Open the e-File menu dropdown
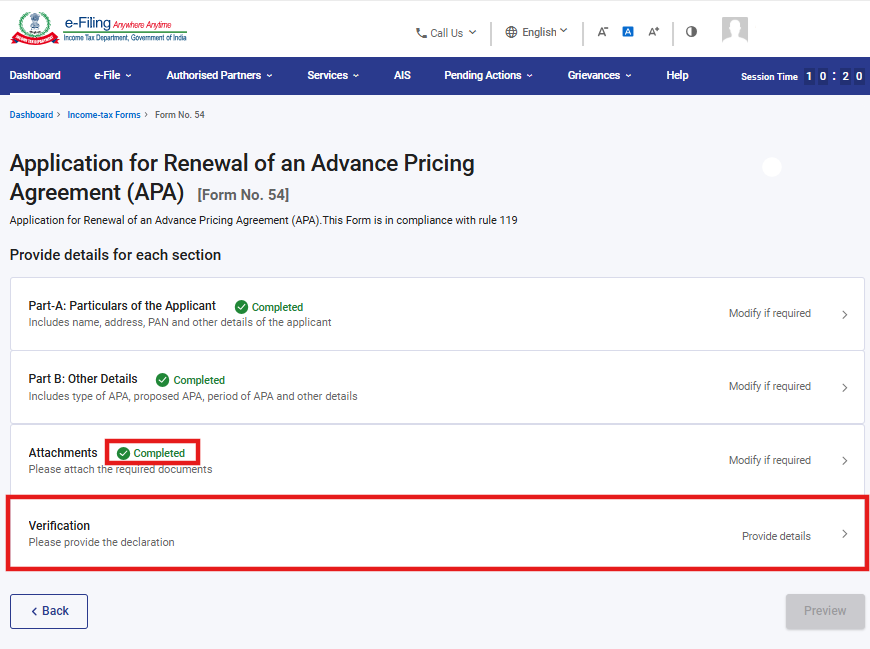Viewport: 870px width, 649px height. point(112,76)
